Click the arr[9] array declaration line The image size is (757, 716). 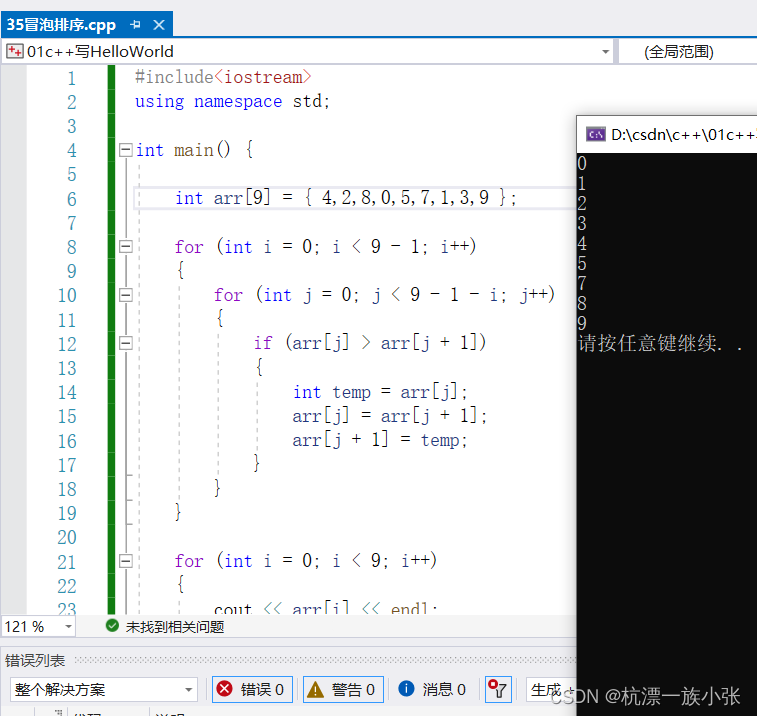[346, 198]
